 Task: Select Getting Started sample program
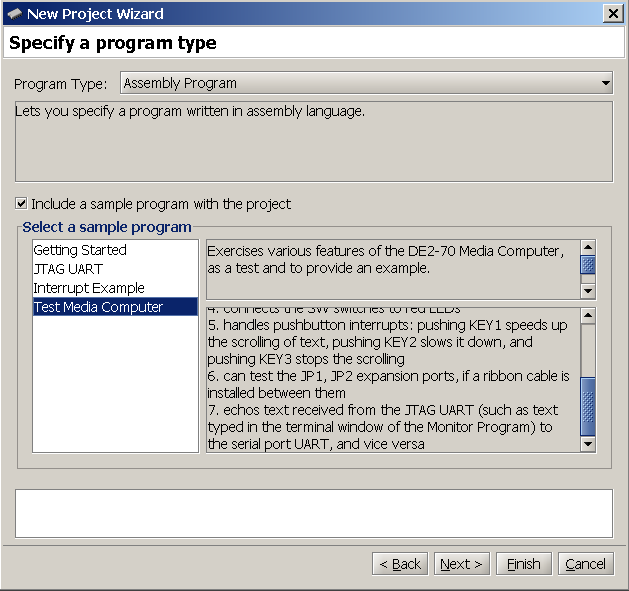tap(80, 250)
